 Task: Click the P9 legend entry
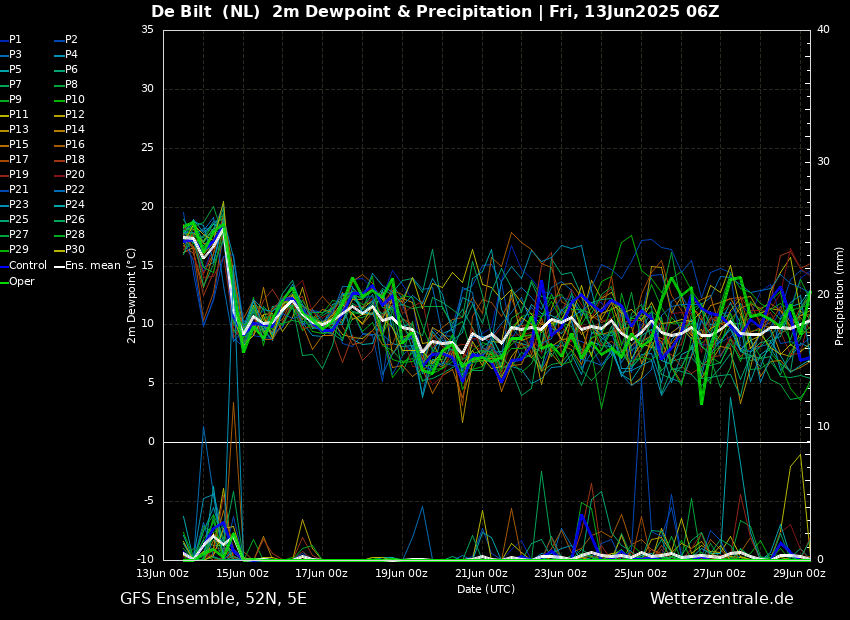coord(15,100)
